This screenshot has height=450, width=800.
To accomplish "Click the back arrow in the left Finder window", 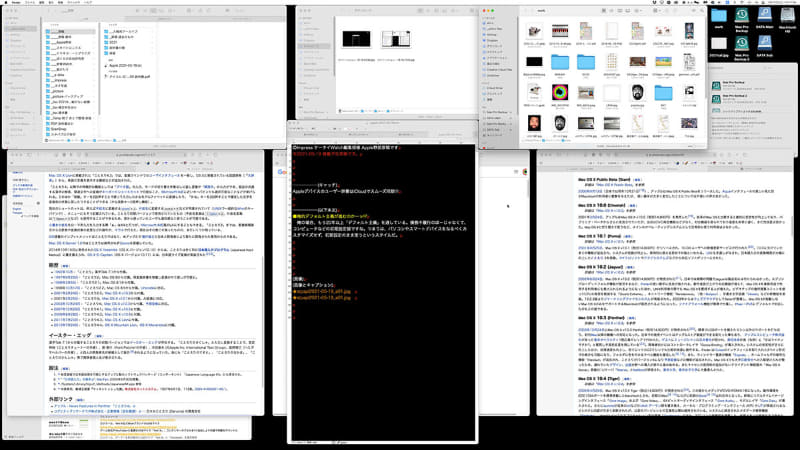I will (x=49, y=11).
